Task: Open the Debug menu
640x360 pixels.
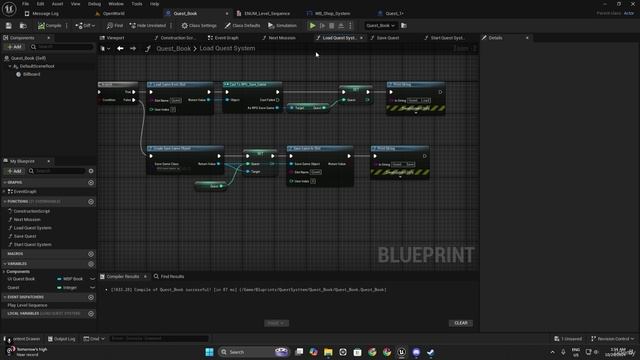Action: [x=94, y=4]
